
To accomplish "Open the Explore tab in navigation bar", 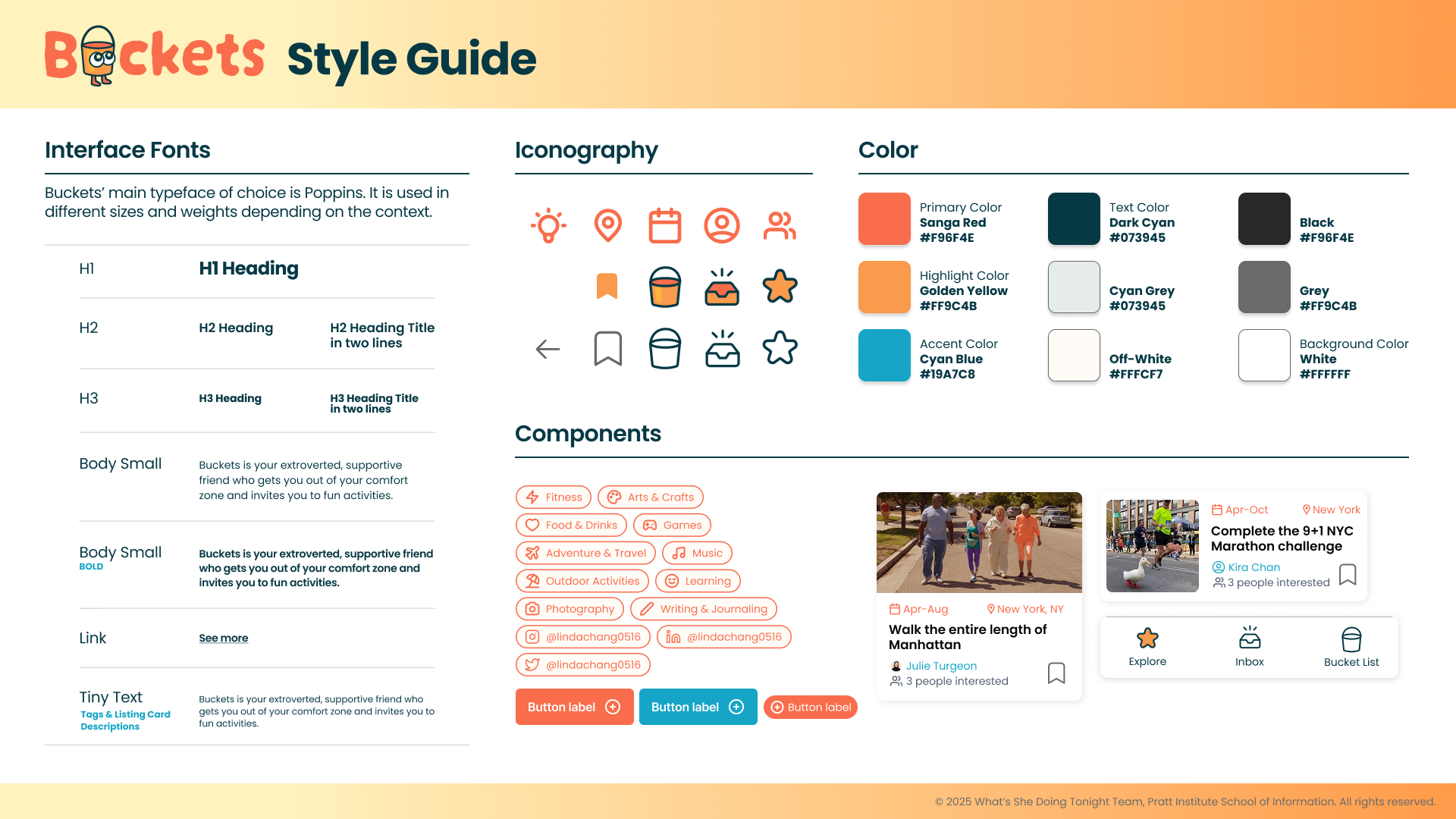I will click(x=1147, y=647).
